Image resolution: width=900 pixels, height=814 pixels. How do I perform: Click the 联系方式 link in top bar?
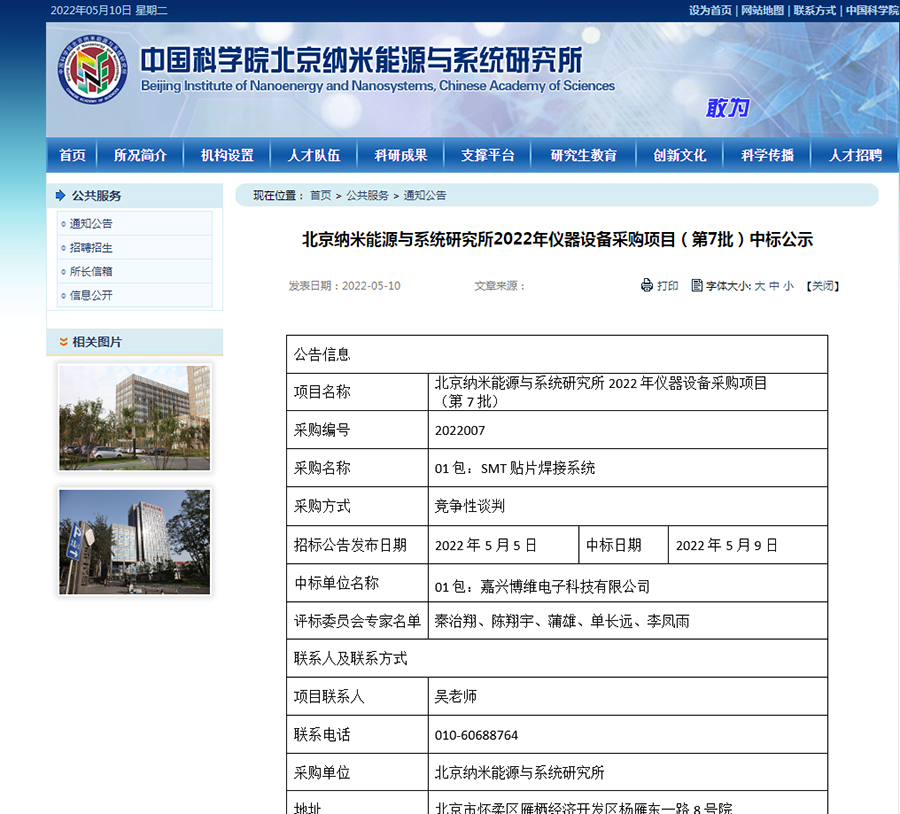coord(815,10)
